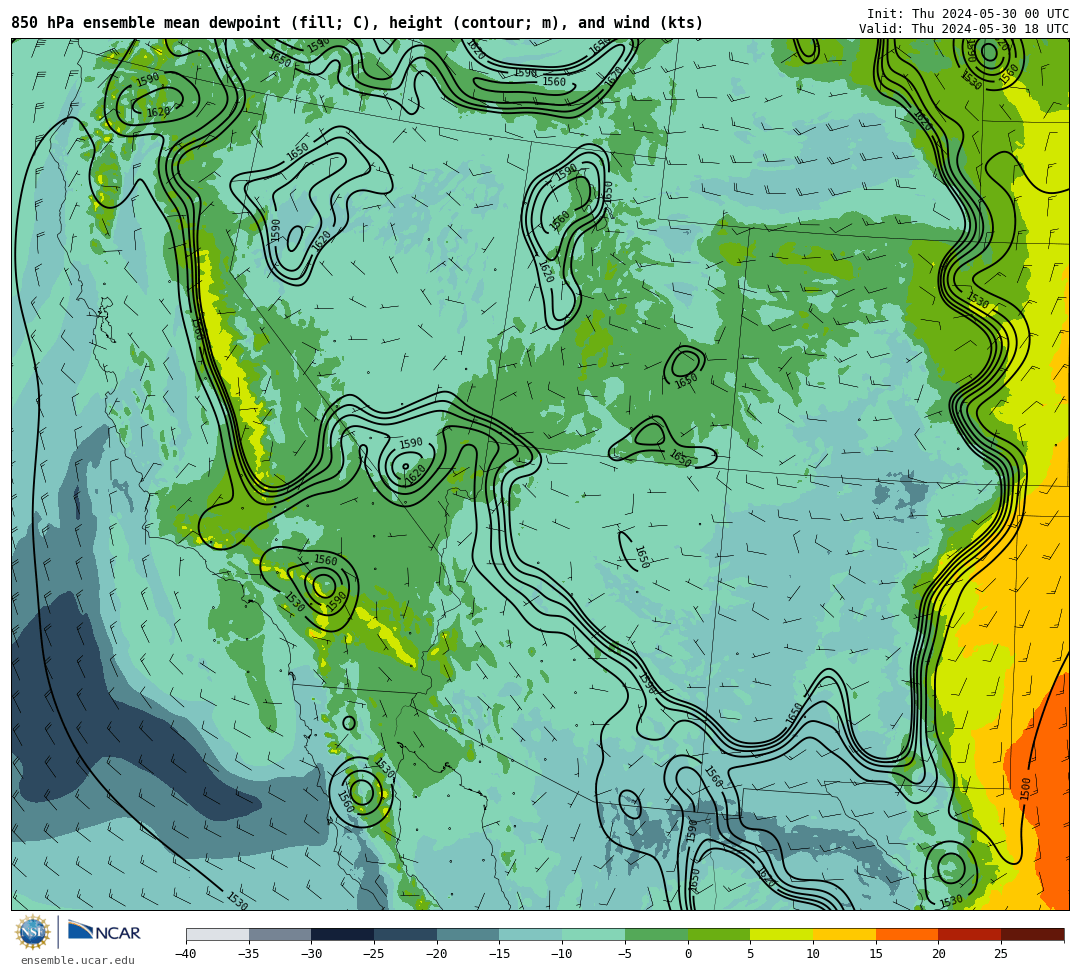Click the '-35' colorbar tick label
This screenshot has width=1080, height=973.
pos(249,954)
